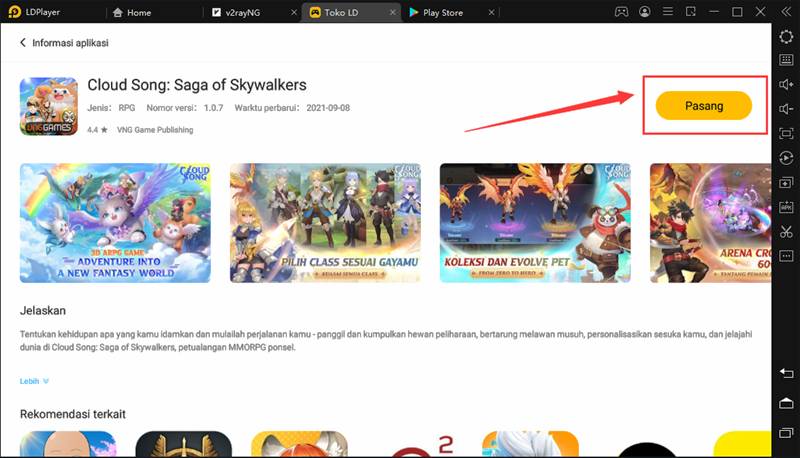Click the publisher name VNG Game Publishing
The height and width of the screenshot is (458, 800).
pos(155,130)
